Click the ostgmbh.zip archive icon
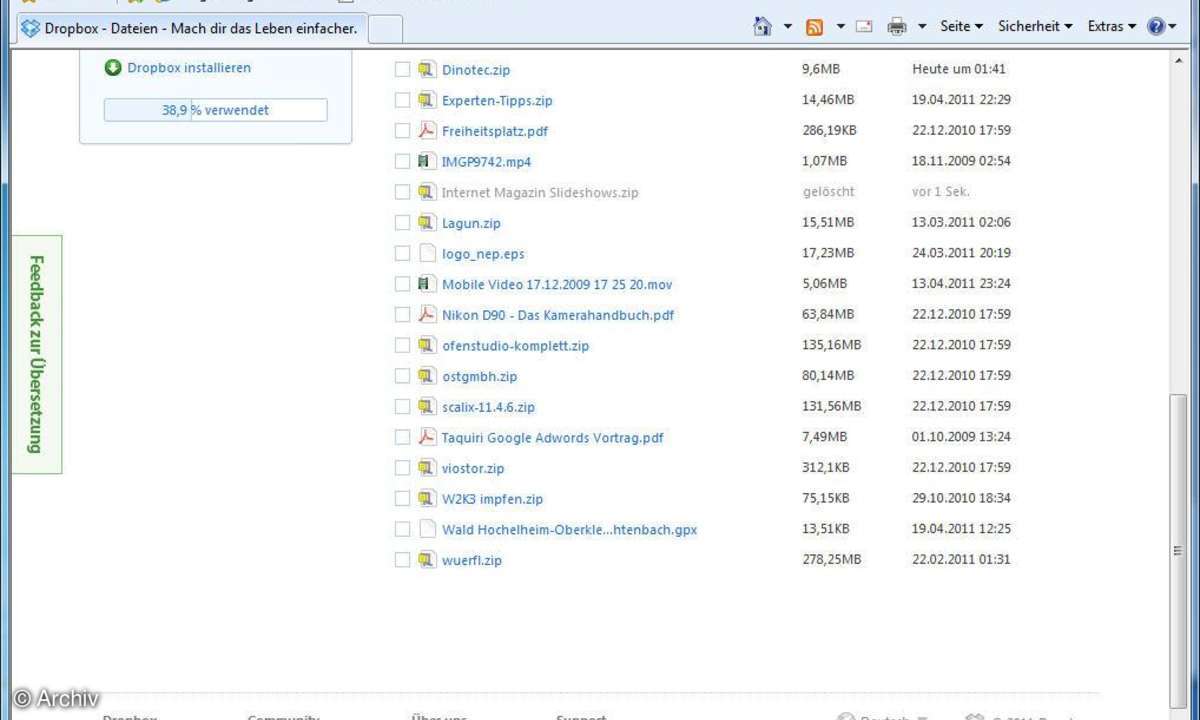 click(427, 376)
